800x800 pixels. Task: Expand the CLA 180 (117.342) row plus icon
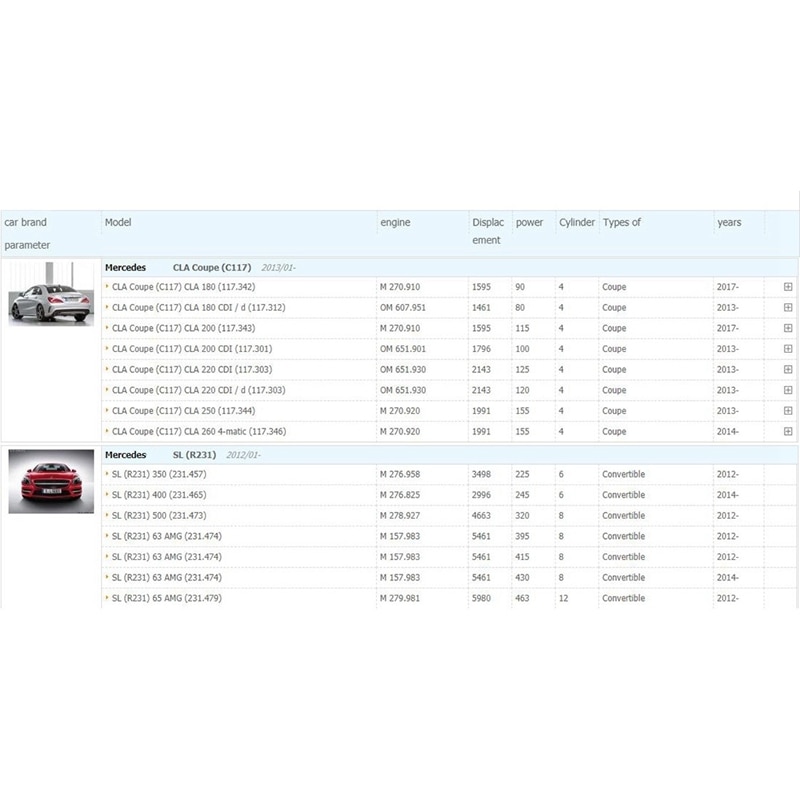[x=788, y=287]
